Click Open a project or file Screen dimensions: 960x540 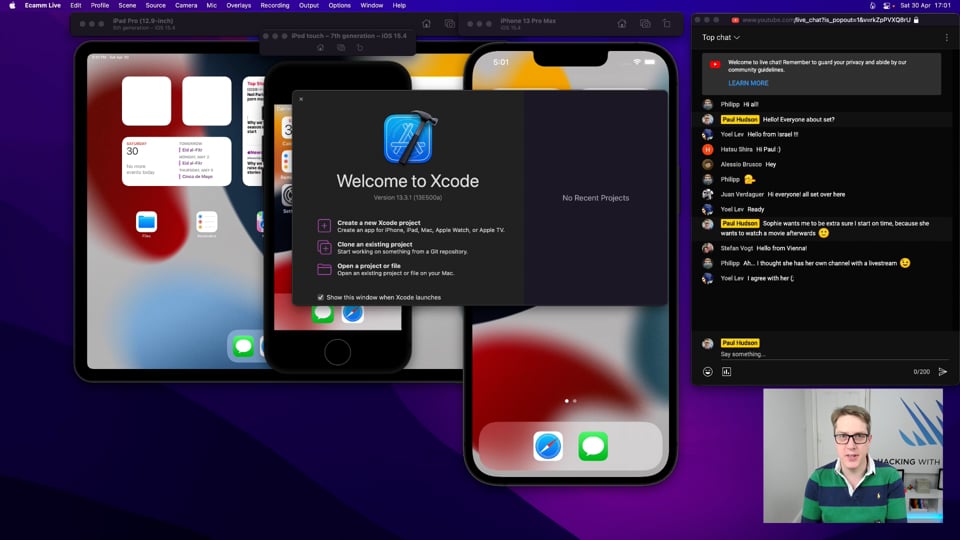(x=386, y=269)
